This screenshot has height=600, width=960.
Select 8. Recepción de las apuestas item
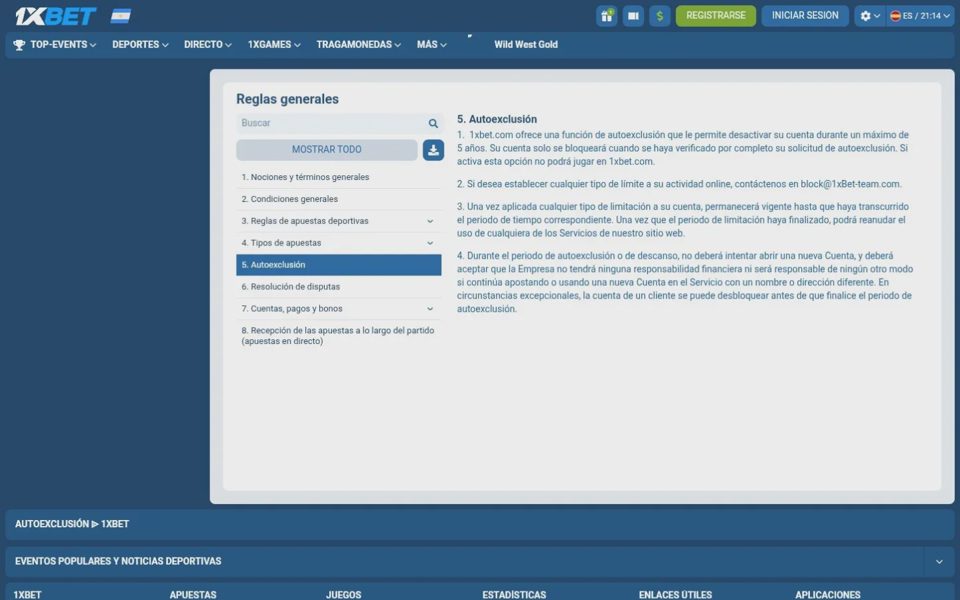(x=339, y=336)
